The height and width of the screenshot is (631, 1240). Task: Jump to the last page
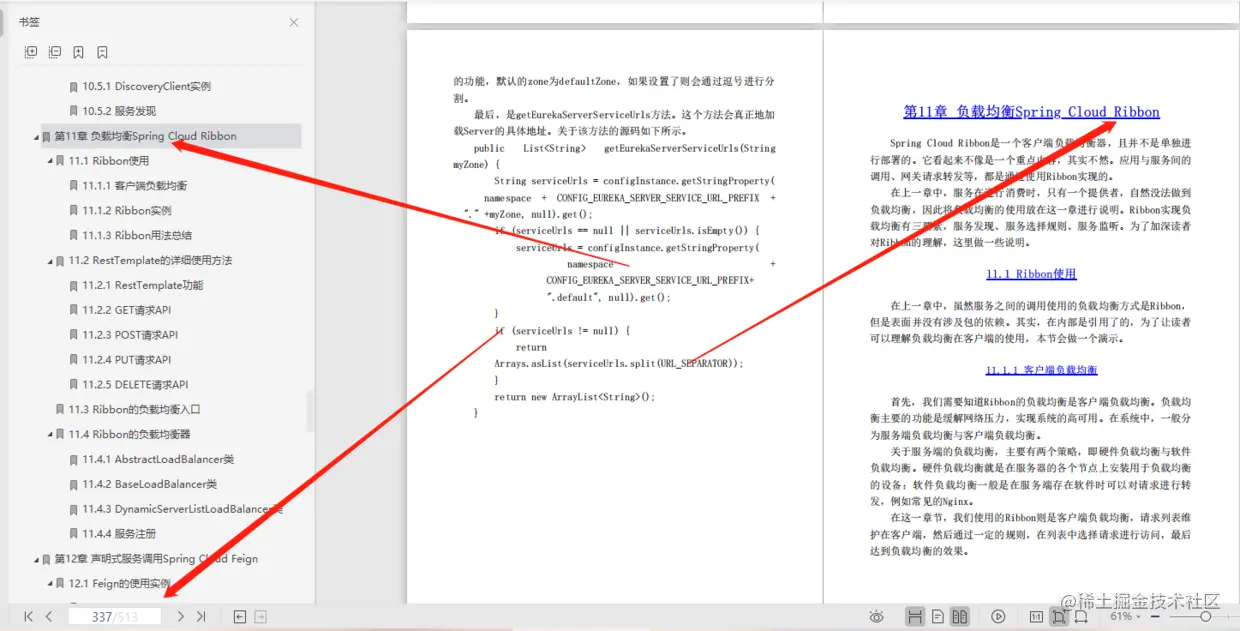pos(200,617)
